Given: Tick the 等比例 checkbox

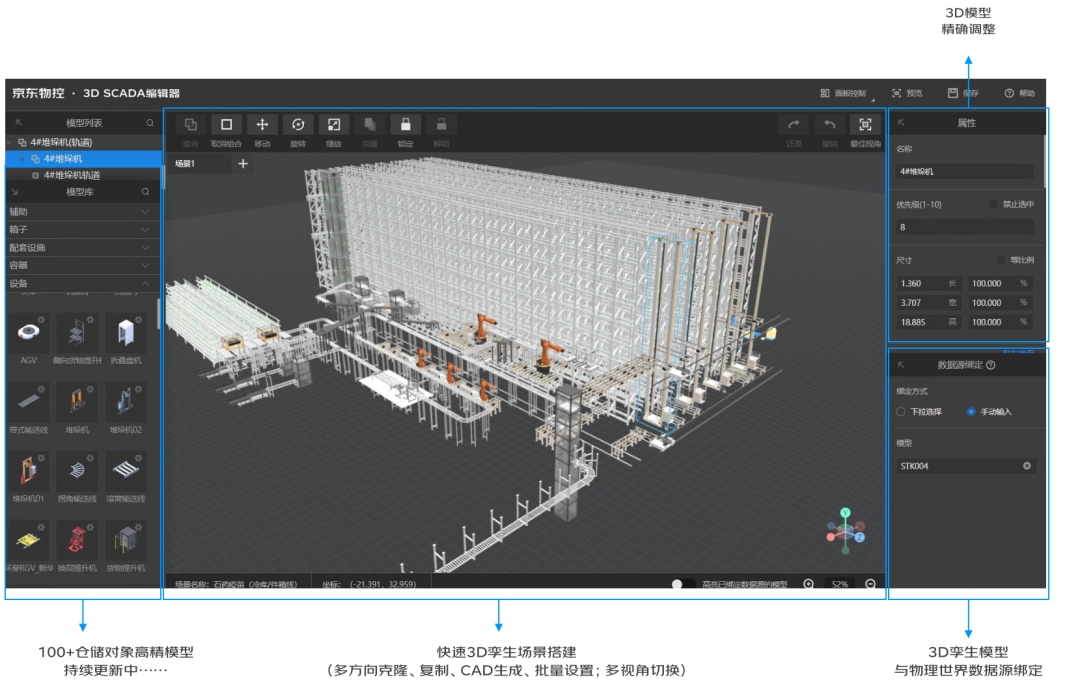Looking at the screenshot, I should coord(1001,260).
